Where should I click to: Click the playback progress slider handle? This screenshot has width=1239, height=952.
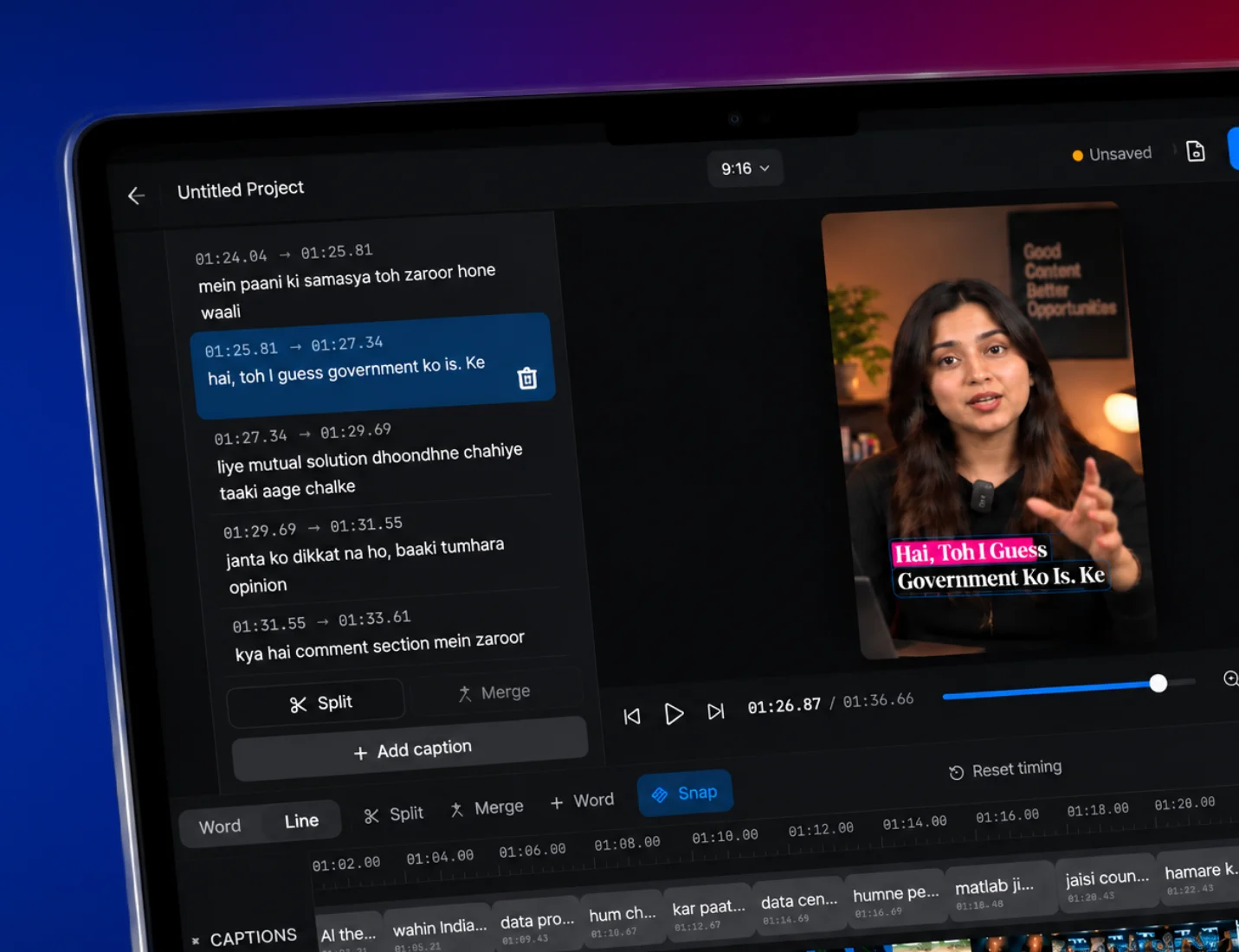pos(1158,683)
